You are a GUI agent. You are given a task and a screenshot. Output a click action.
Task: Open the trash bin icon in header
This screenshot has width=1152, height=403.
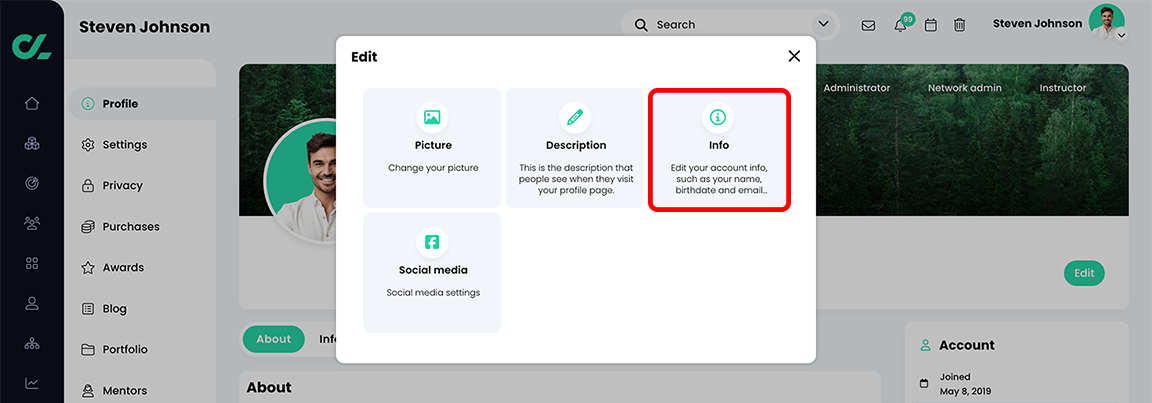[x=960, y=25]
